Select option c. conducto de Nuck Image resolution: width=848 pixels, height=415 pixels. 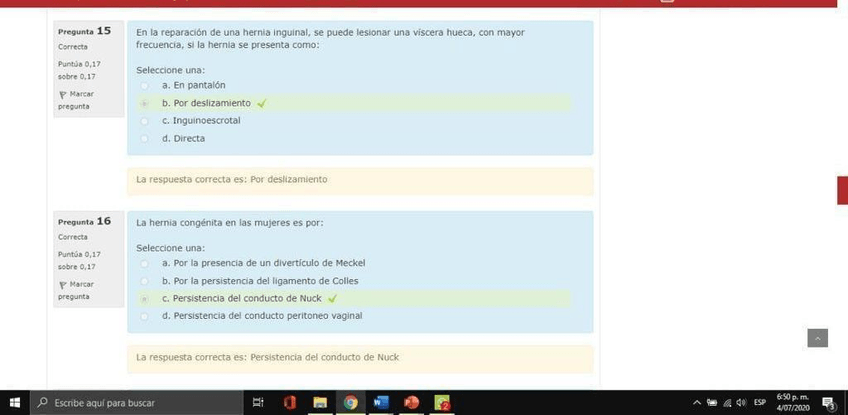(x=144, y=299)
